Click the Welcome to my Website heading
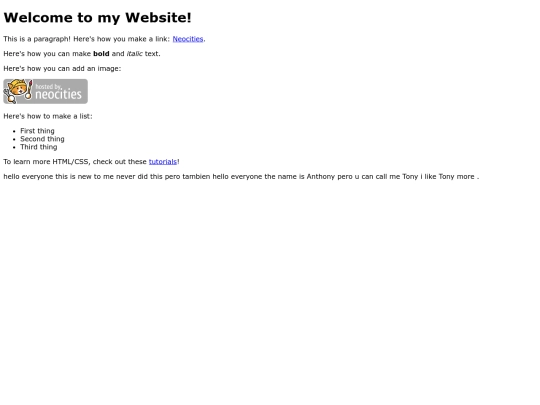The height and width of the screenshot is (405, 540). pos(97,18)
